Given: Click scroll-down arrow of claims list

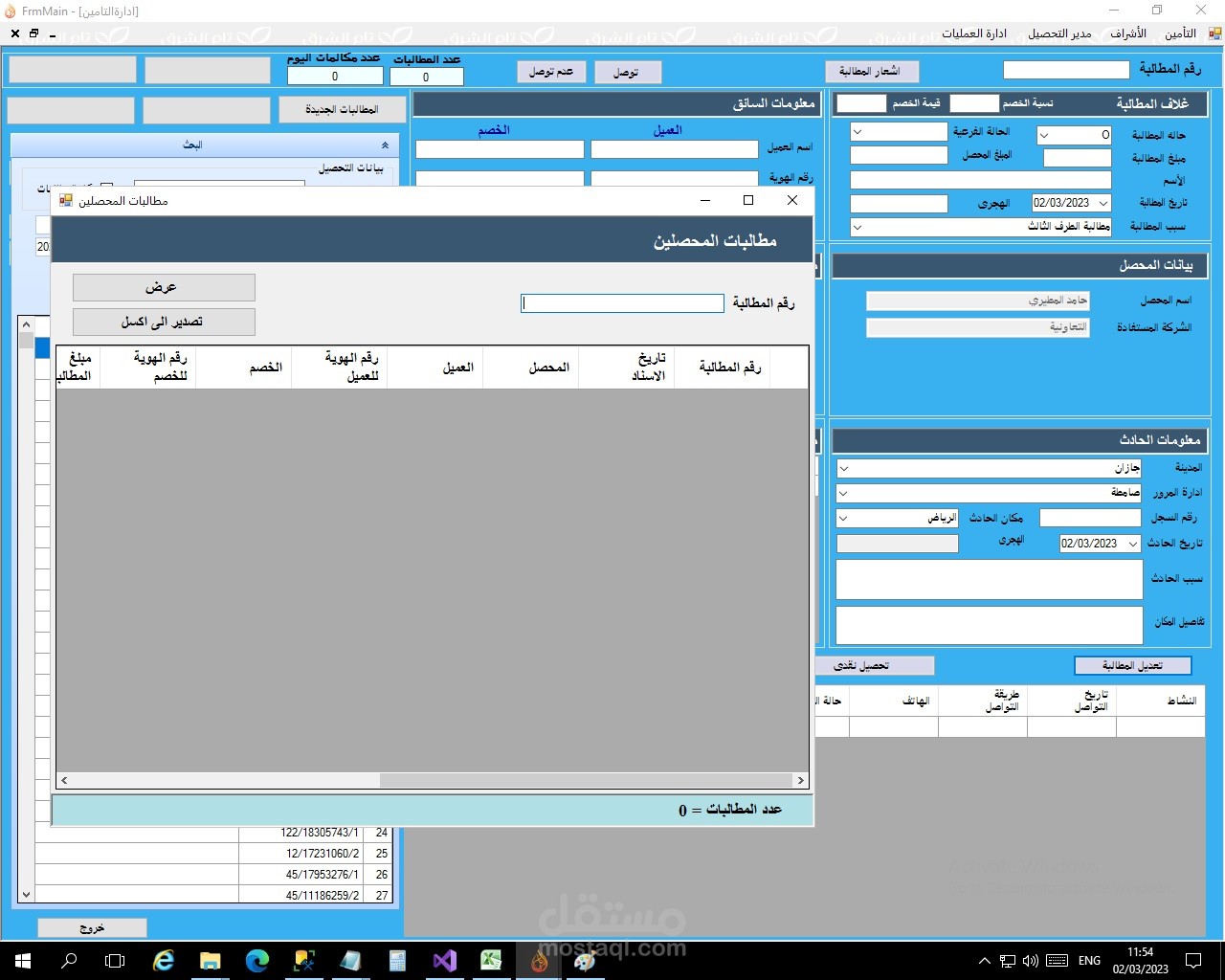Looking at the screenshot, I should tap(26, 895).
